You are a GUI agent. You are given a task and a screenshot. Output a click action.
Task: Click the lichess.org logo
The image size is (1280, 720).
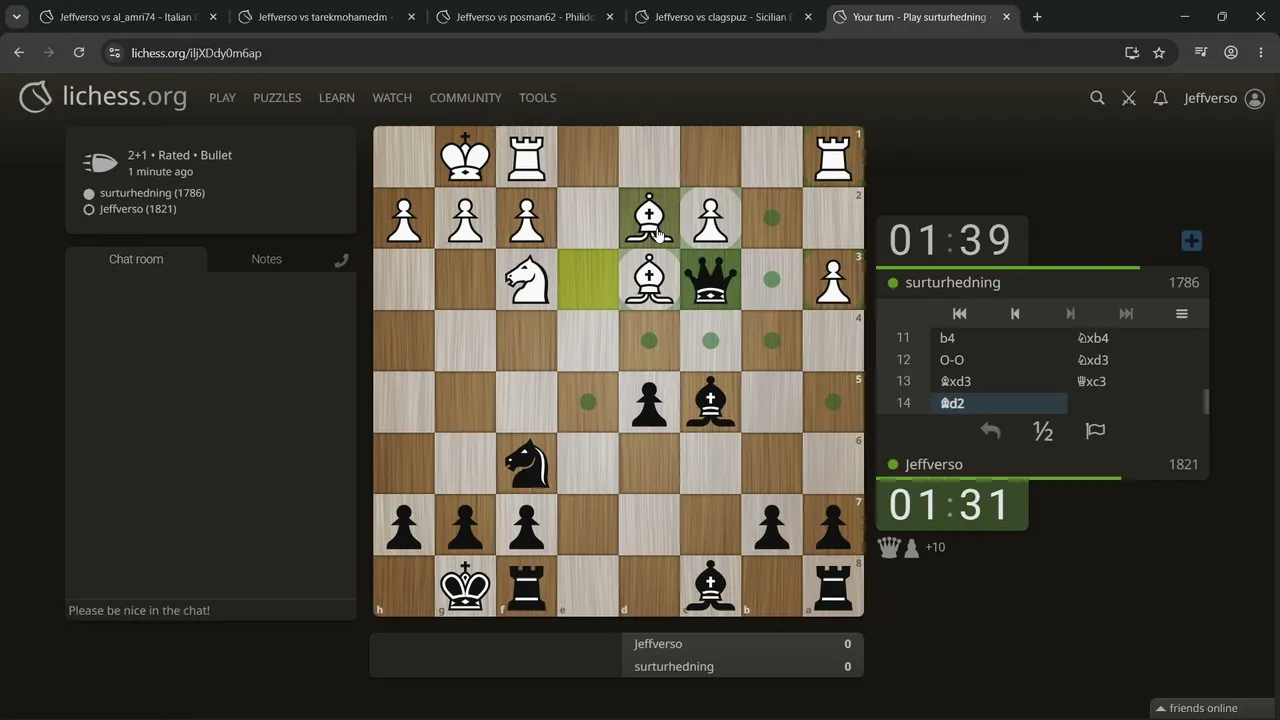tap(103, 97)
